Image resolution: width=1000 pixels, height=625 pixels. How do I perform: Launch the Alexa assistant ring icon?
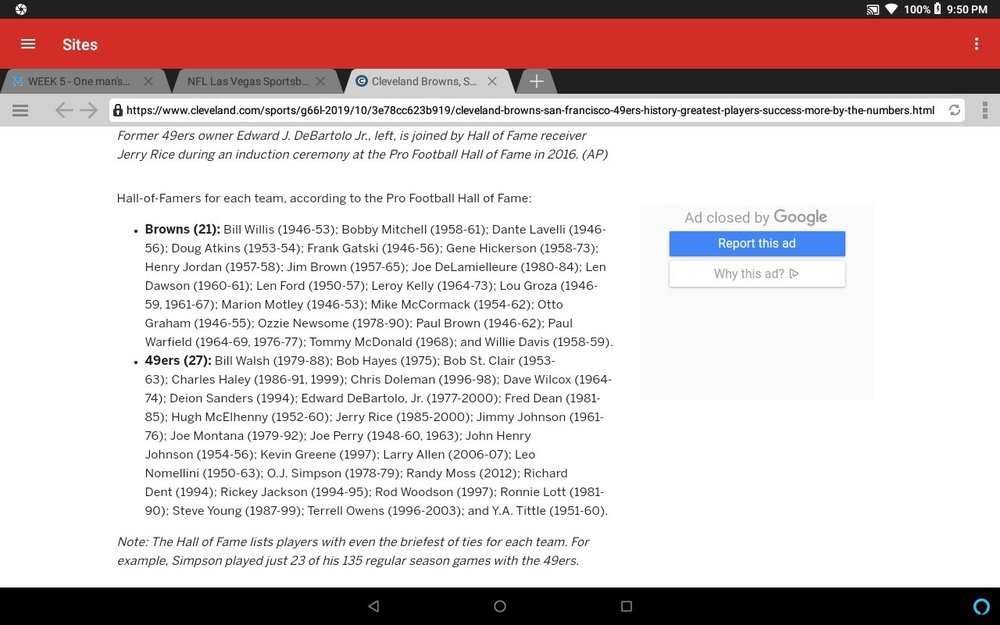981,606
